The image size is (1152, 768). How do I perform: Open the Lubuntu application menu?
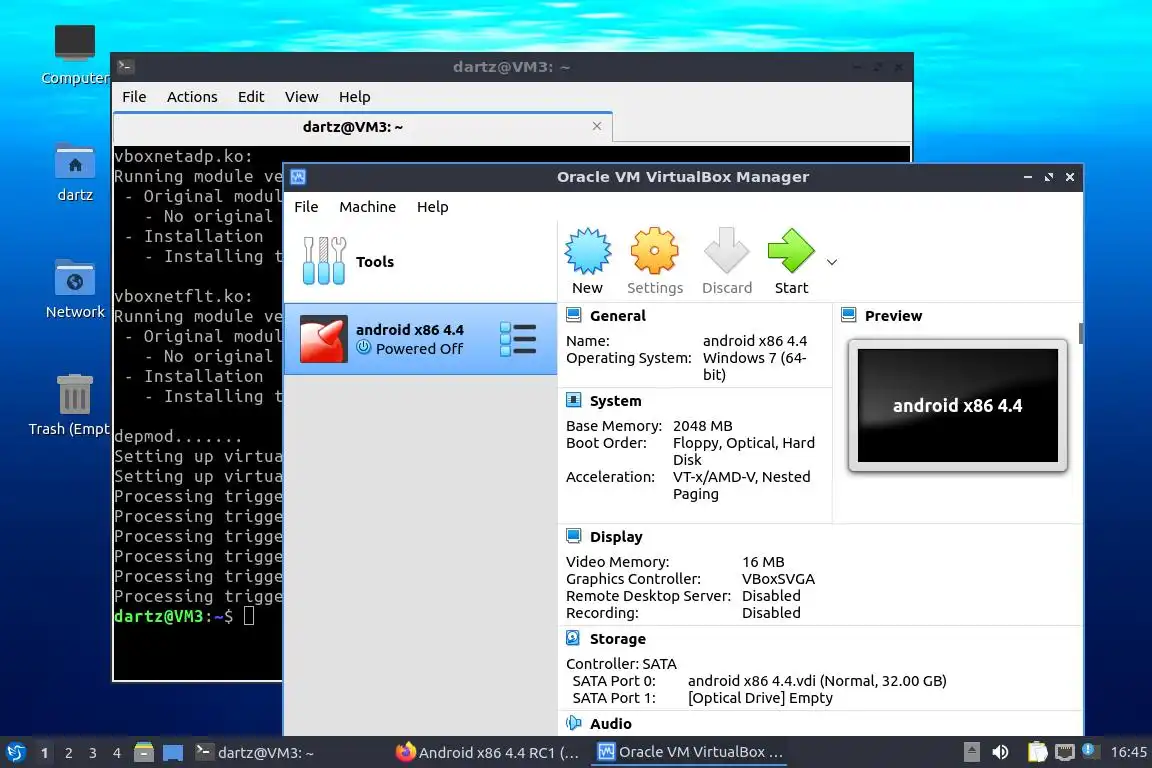click(16, 753)
